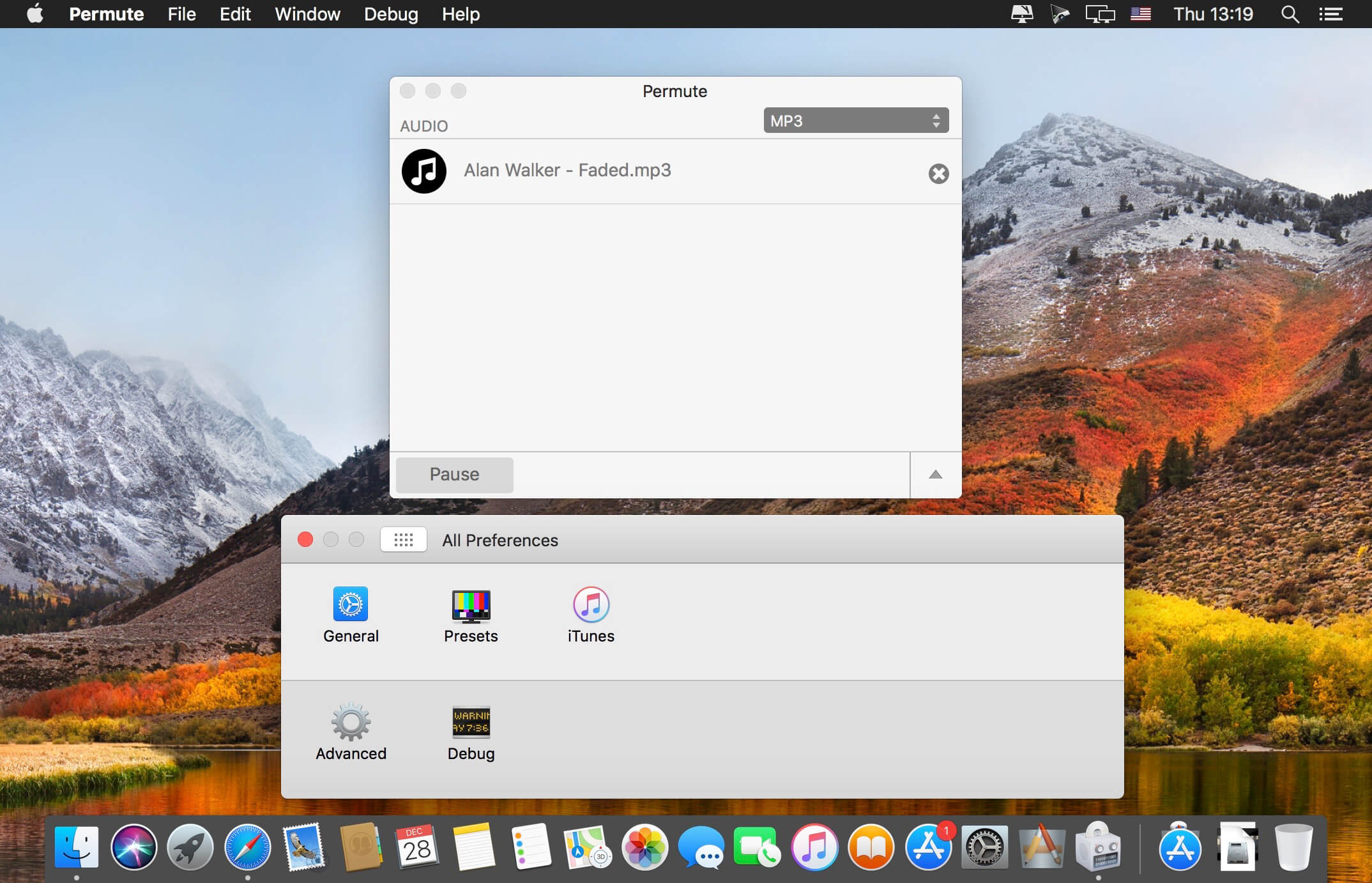1372x883 pixels.
Task: Open the MP3 format dropdown
Action: click(856, 121)
